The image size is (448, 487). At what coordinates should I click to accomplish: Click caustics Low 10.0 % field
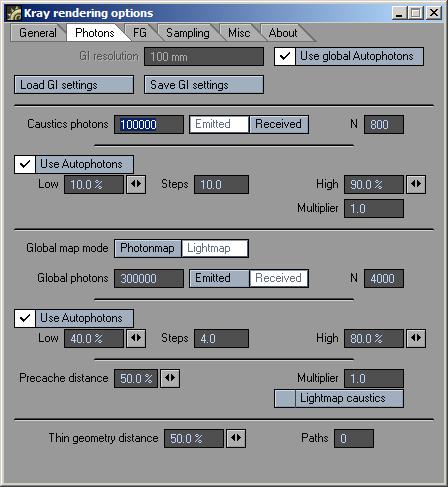(x=94, y=184)
